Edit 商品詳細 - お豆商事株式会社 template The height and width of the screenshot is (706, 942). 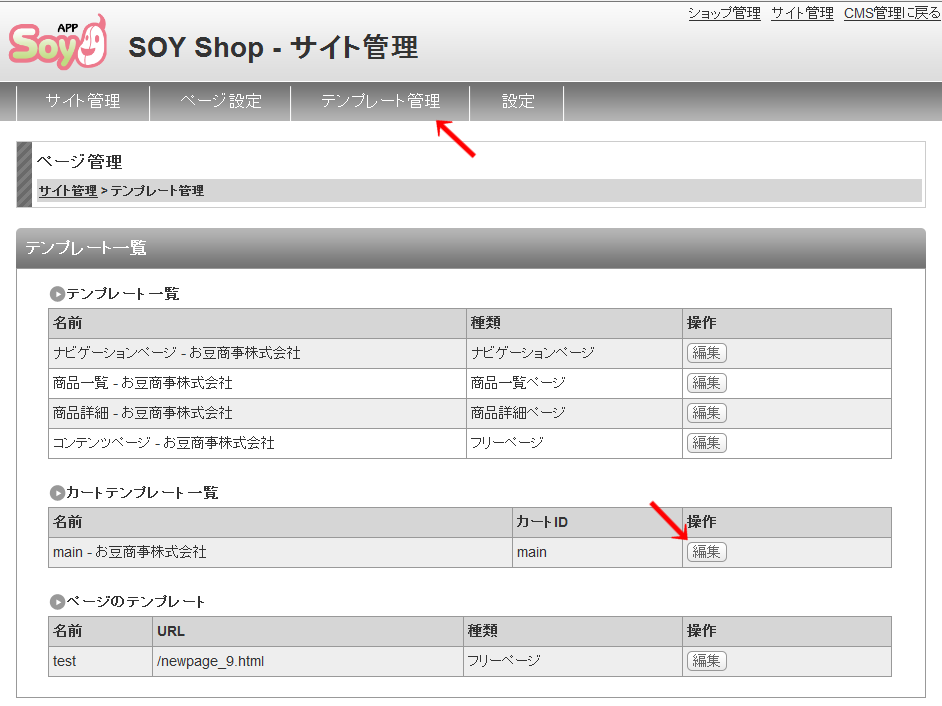[706, 413]
